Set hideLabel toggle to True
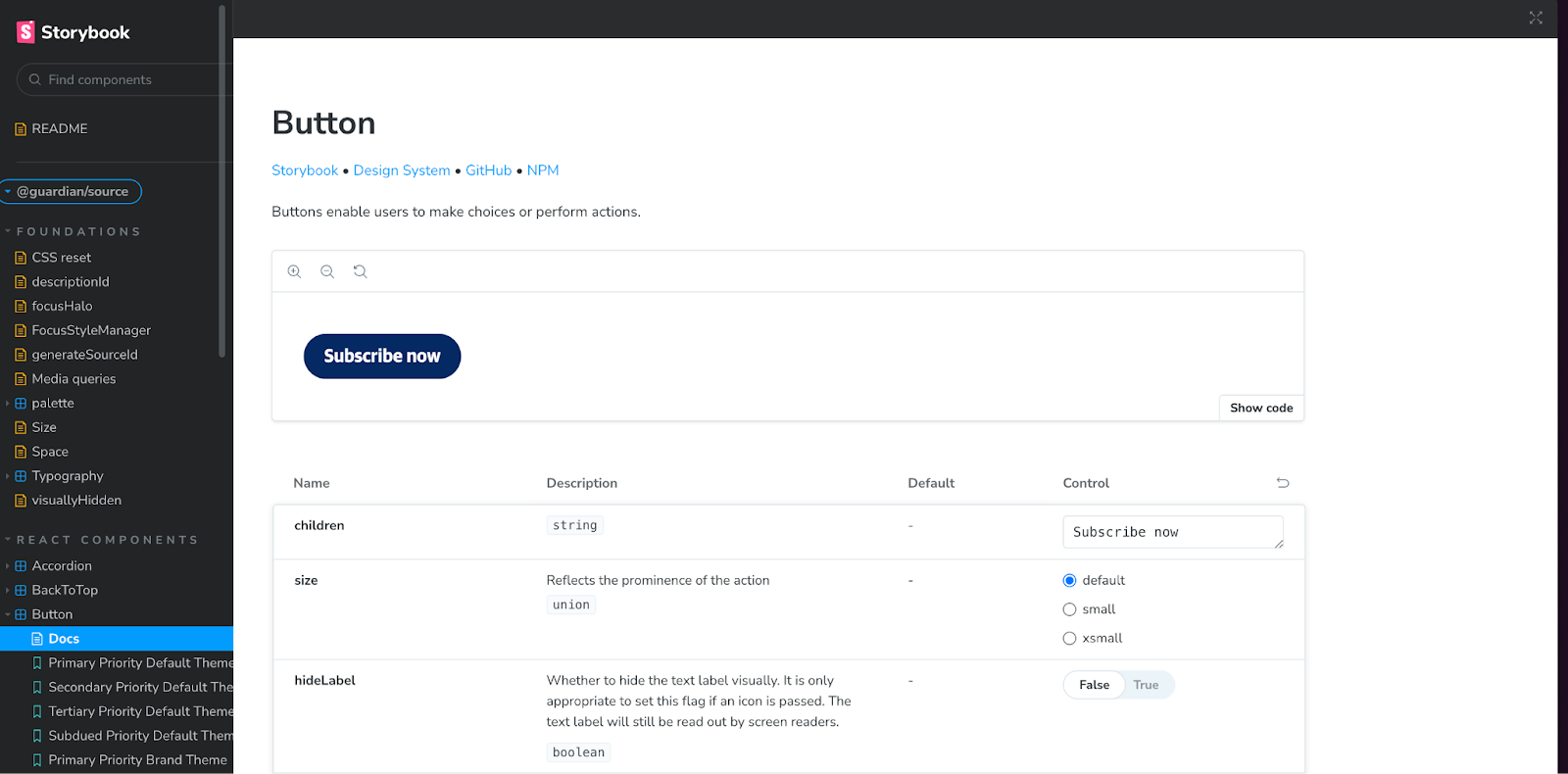 [x=1147, y=685]
